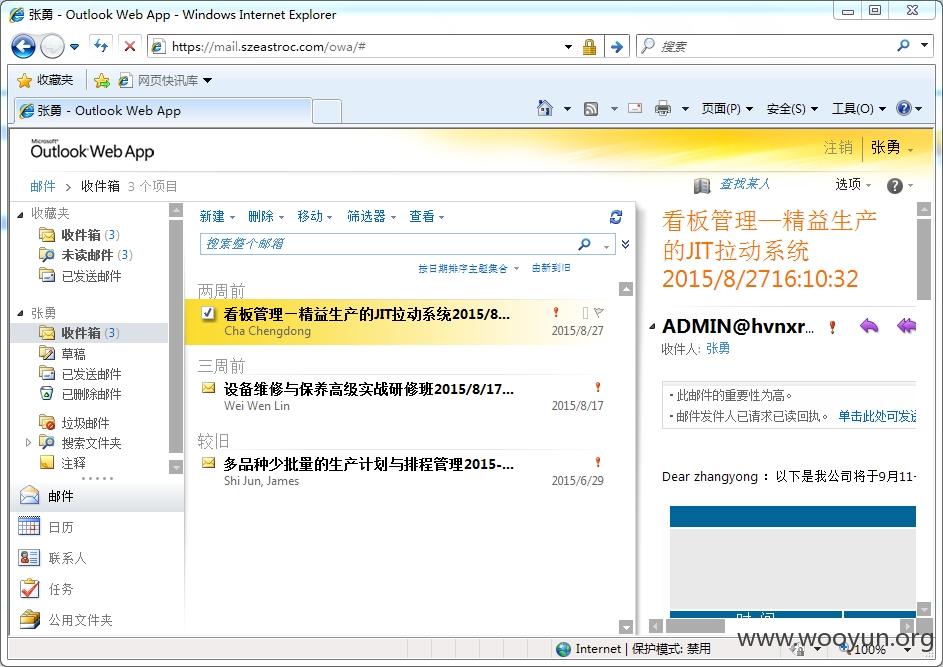Click the IE Home icon
Screen dimensions: 943x667
pyautogui.click(x=545, y=108)
